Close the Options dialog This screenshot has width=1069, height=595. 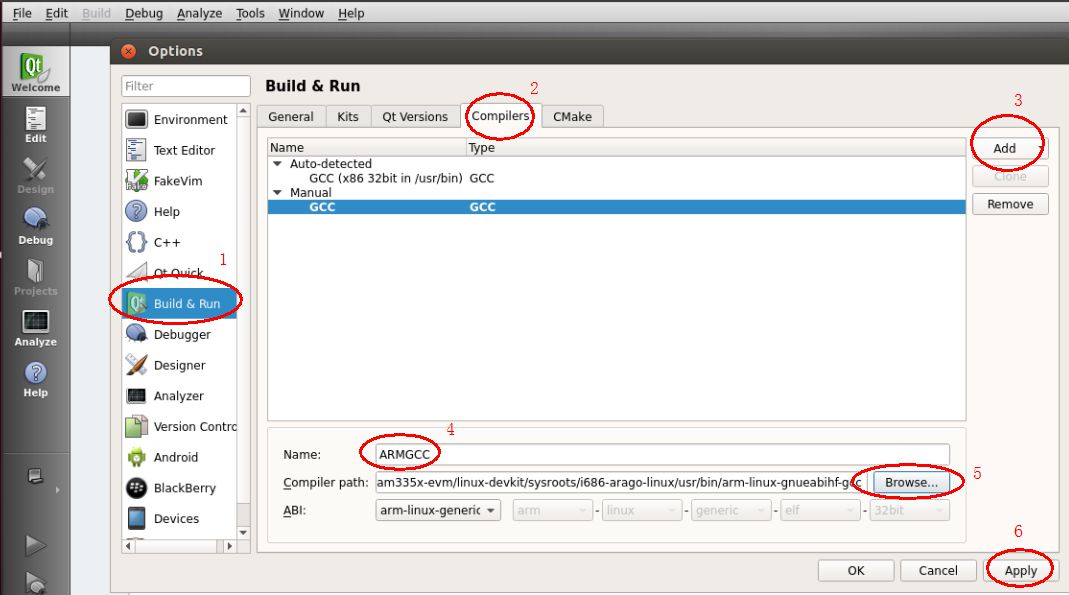[x=128, y=51]
